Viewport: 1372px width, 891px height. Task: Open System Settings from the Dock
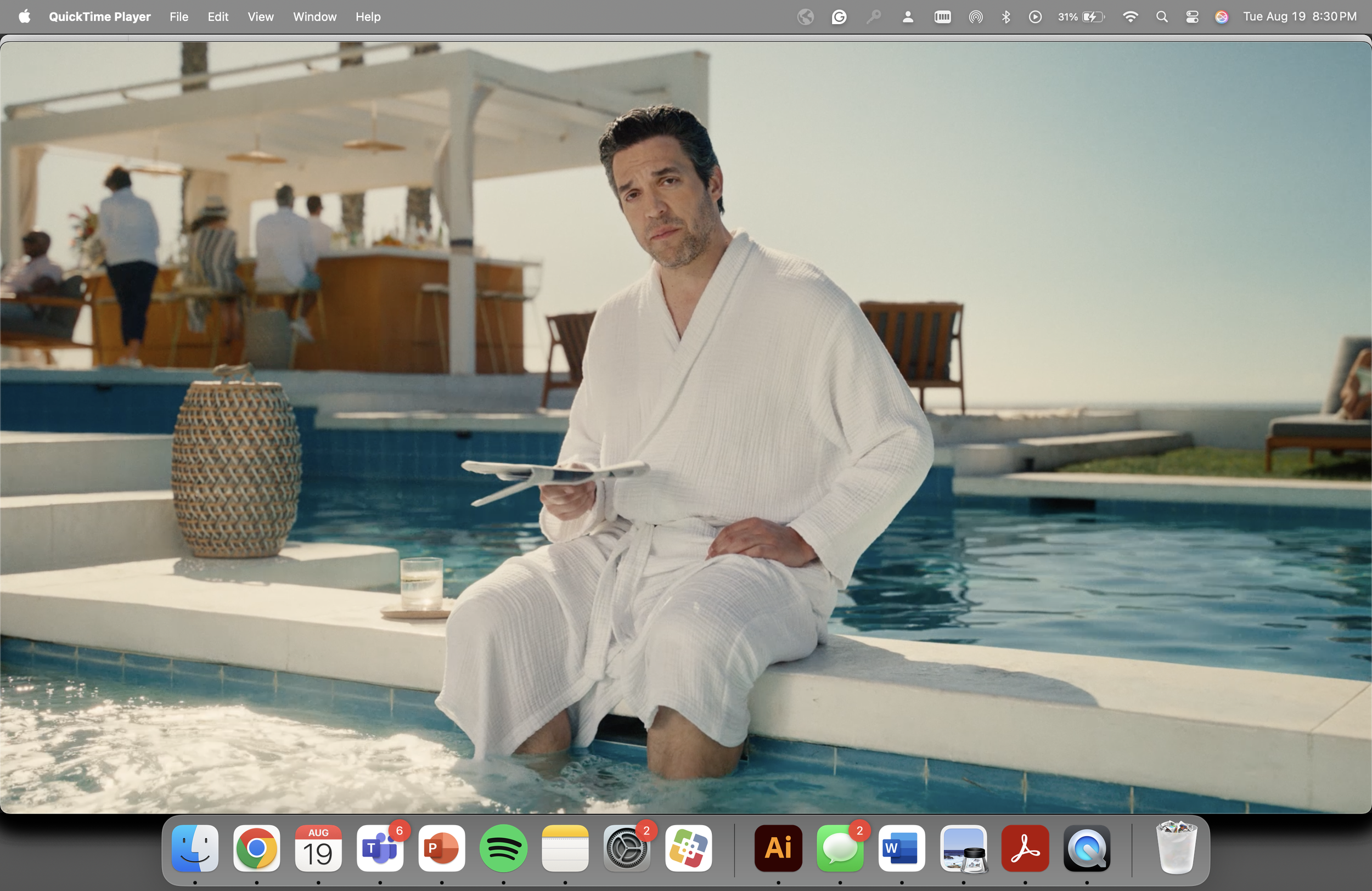tap(627, 848)
